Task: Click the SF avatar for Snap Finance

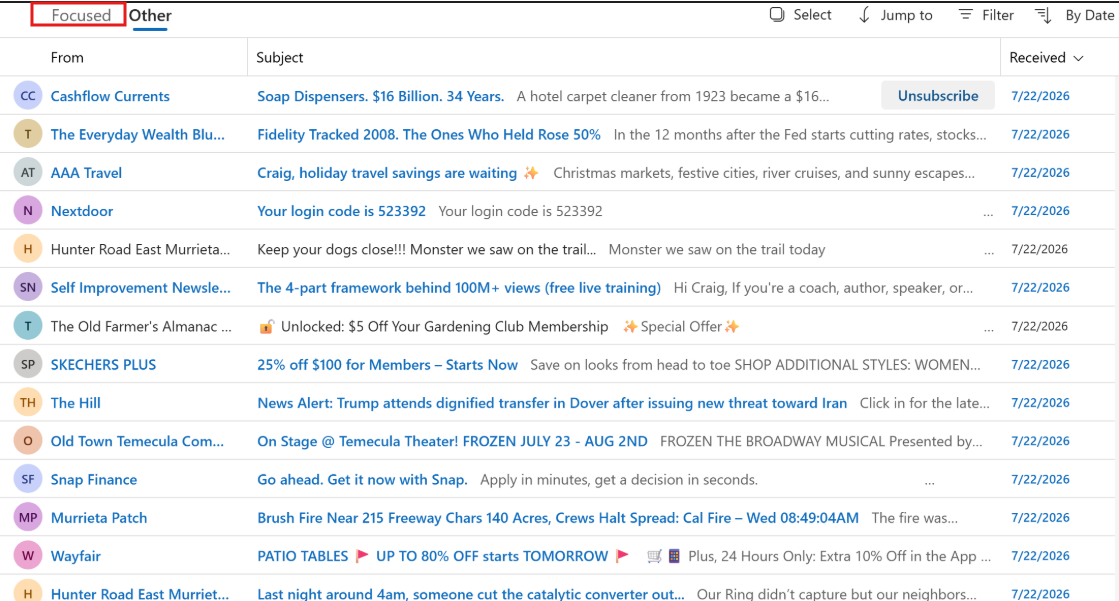Action: (28, 480)
